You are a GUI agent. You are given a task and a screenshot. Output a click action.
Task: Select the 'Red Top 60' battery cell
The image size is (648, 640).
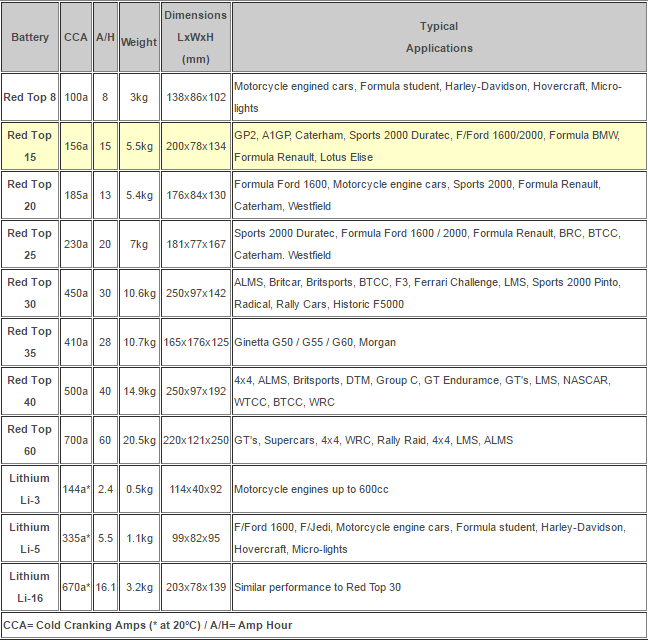coord(30,440)
